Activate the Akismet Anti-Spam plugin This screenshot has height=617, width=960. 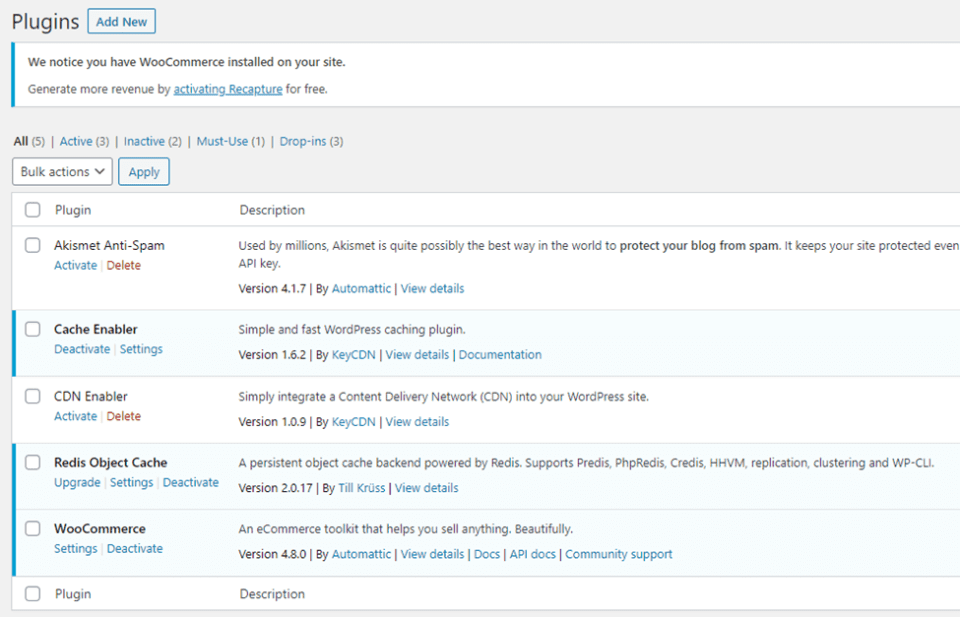click(75, 266)
